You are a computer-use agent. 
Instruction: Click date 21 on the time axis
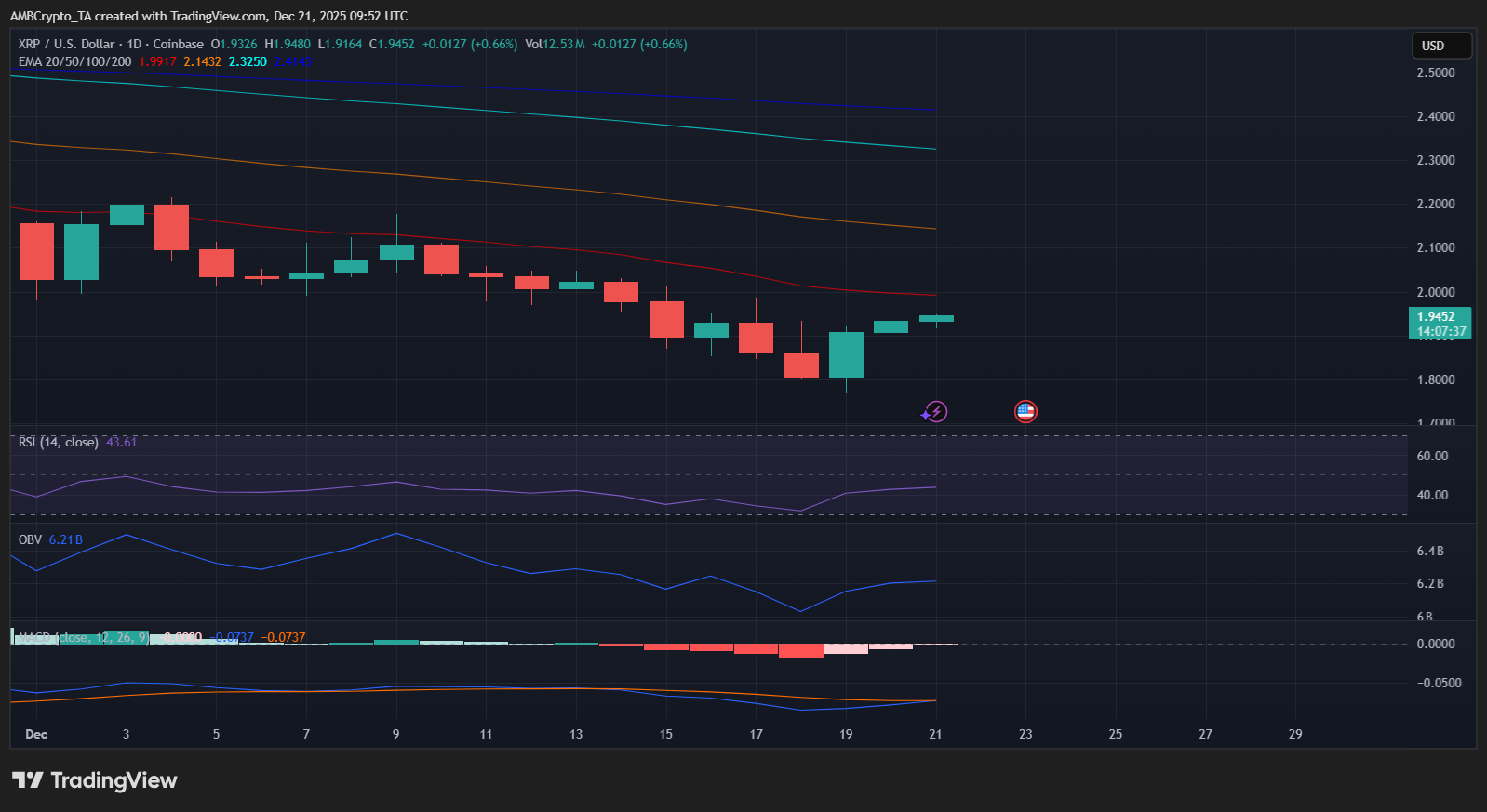[x=935, y=734]
